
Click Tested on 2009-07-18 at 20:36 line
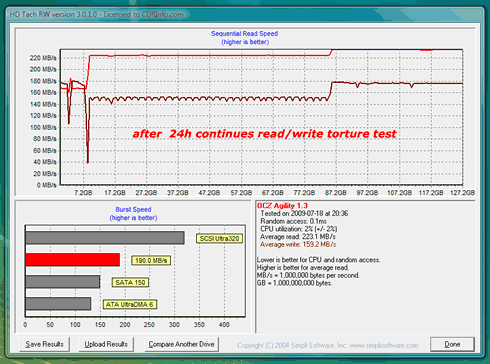[x=304, y=213]
